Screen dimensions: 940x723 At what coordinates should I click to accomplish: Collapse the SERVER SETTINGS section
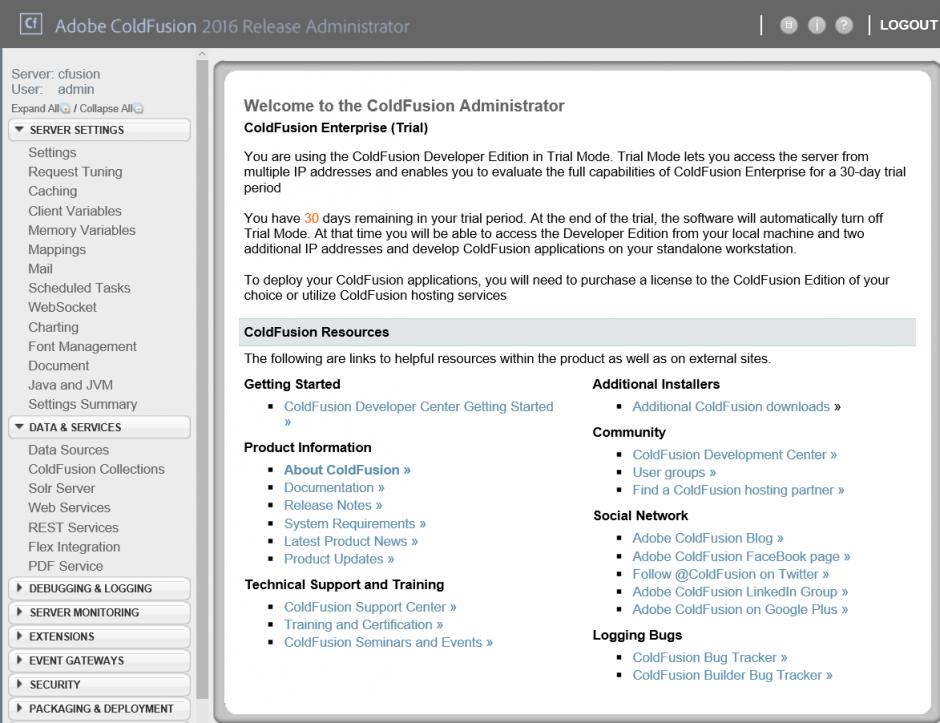click(100, 130)
